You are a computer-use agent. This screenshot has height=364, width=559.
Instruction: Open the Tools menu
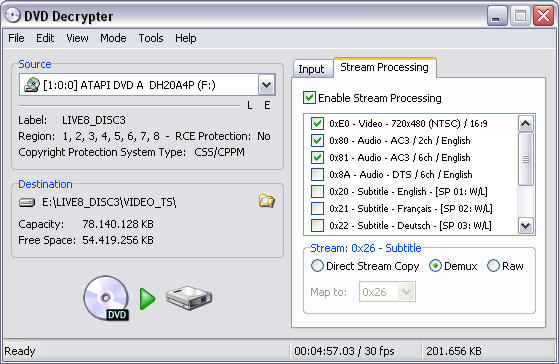151,38
